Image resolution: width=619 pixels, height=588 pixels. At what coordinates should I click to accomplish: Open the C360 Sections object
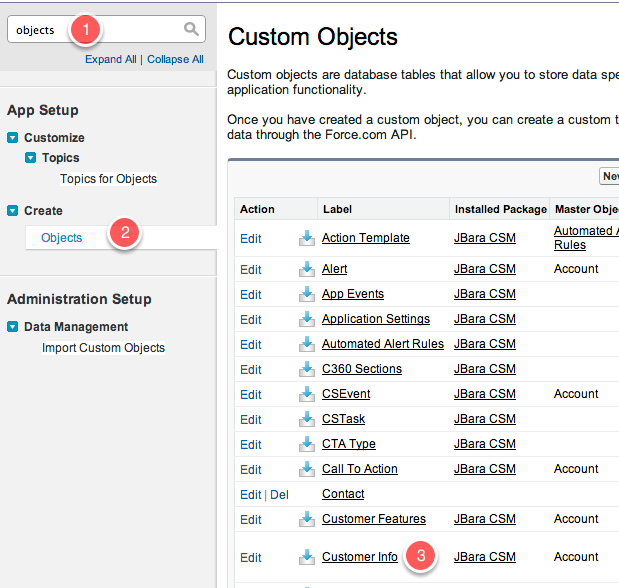(362, 369)
